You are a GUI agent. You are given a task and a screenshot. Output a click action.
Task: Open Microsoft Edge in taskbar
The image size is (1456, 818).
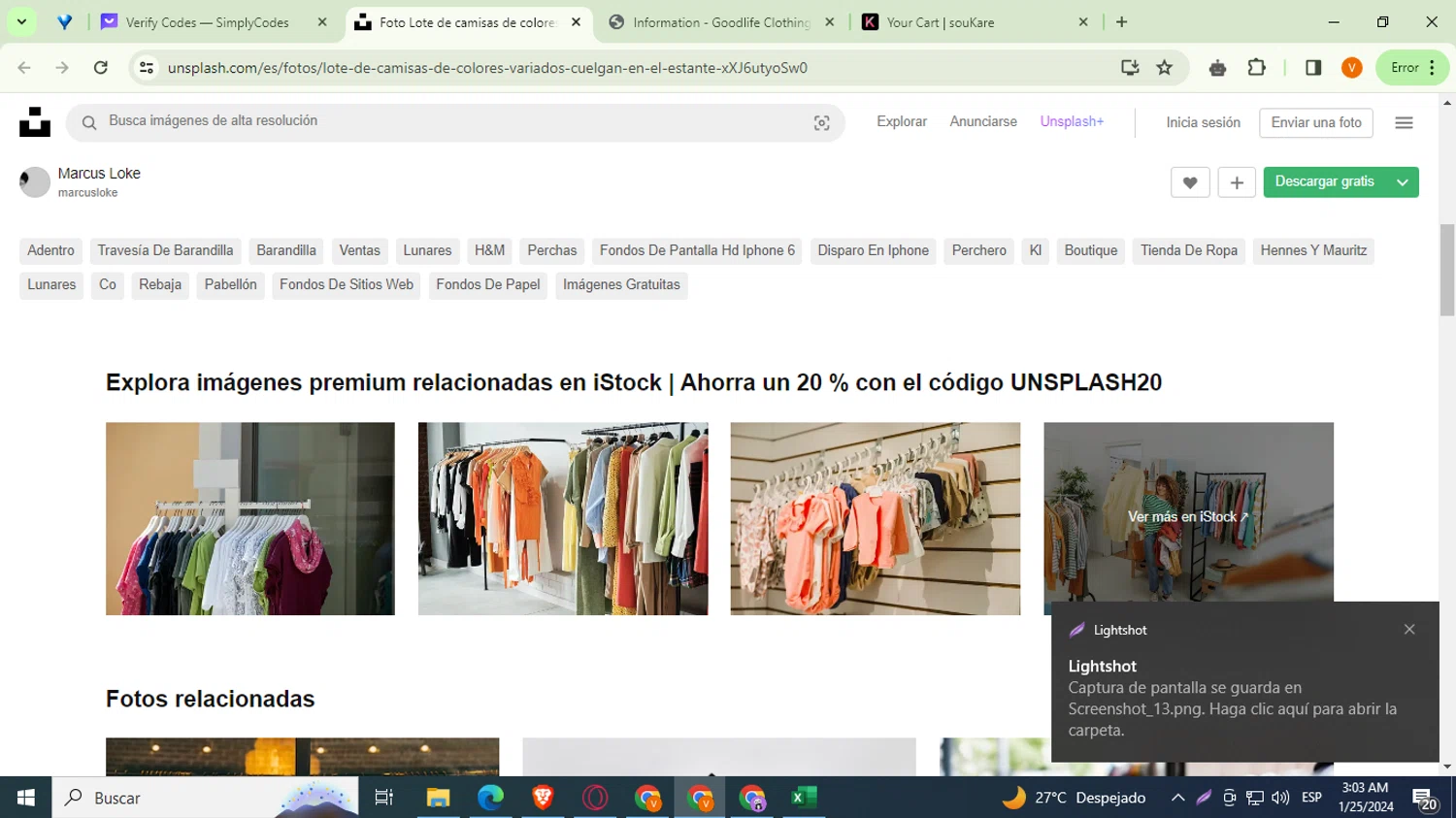coord(490,798)
